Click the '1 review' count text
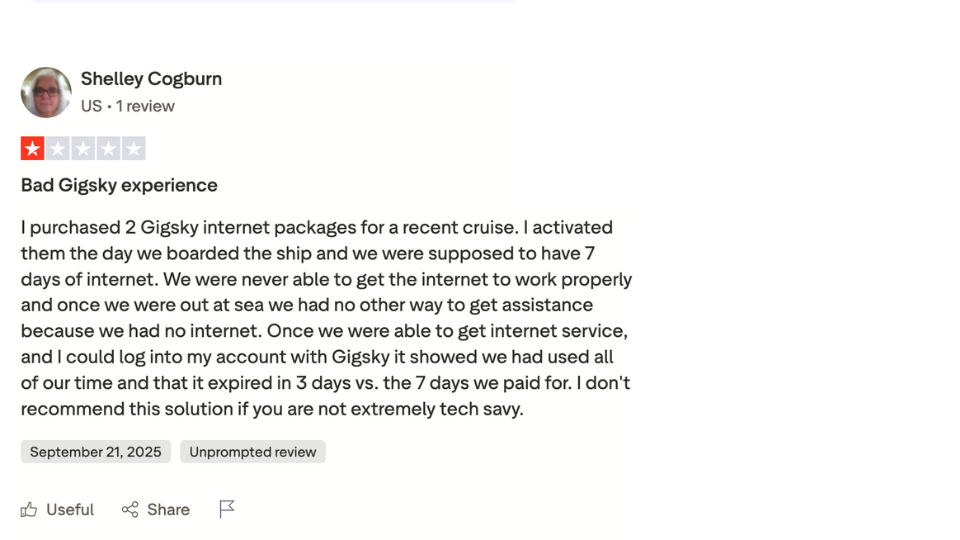Image resolution: width=960 pixels, height=540 pixels. 145,106
